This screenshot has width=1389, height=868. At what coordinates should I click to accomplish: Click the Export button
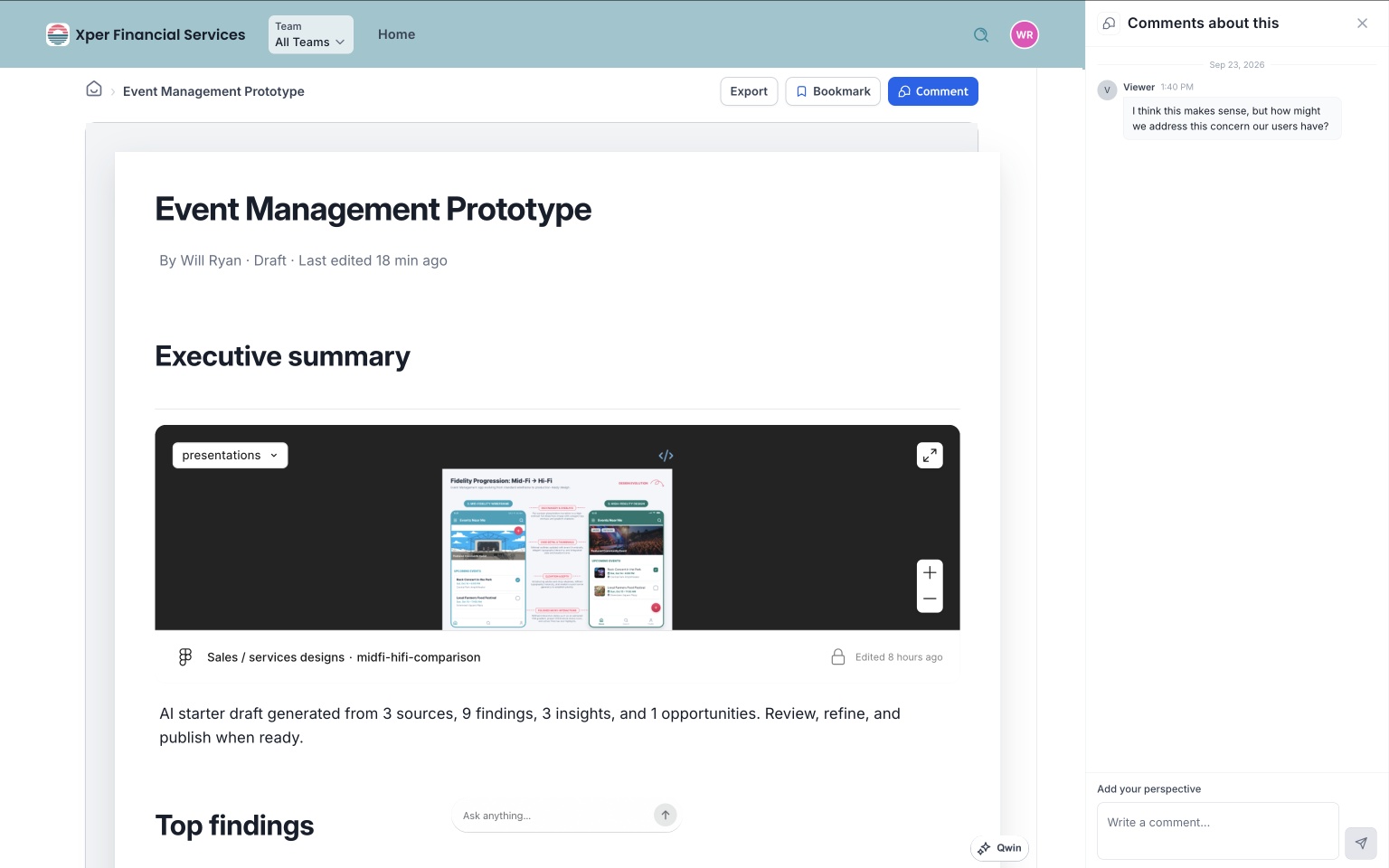tap(749, 91)
